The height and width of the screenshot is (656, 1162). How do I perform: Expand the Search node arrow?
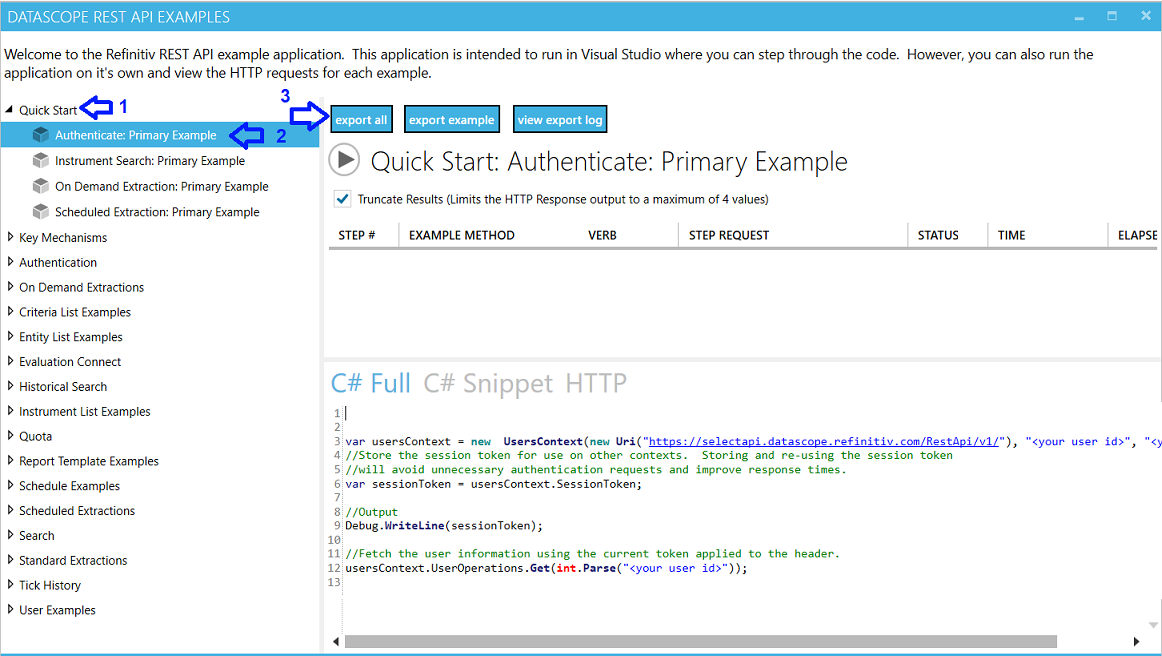tap(10, 535)
